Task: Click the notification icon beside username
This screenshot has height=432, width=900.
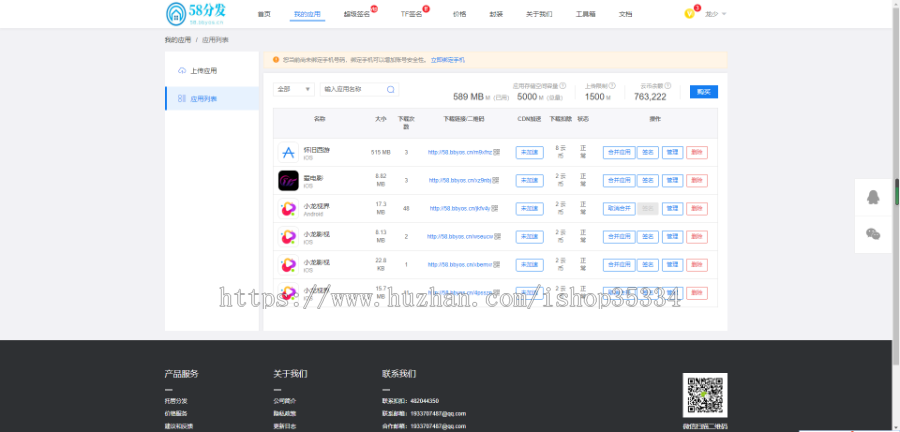Action: (x=689, y=14)
